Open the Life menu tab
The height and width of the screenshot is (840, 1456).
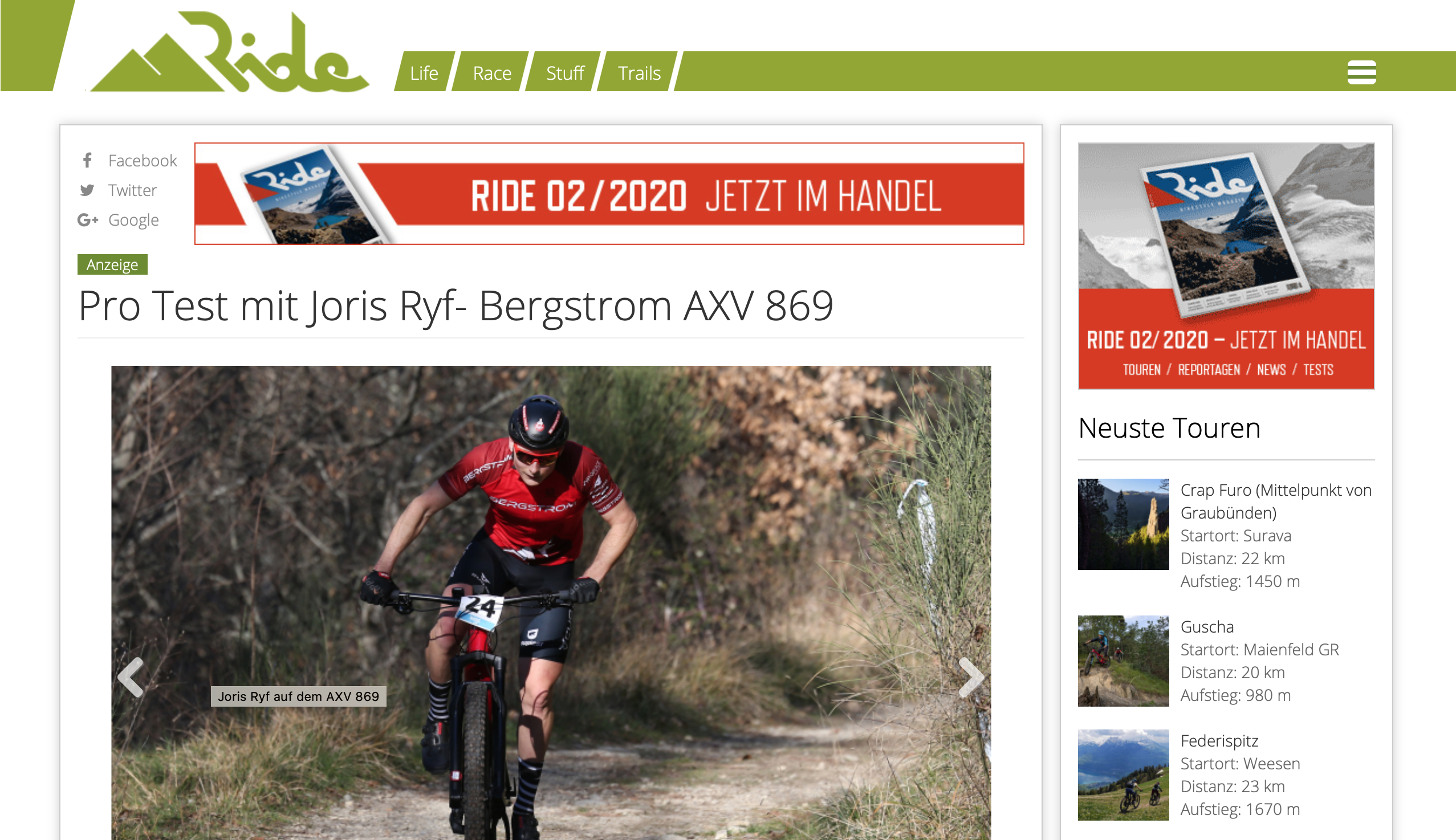[x=424, y=72]
